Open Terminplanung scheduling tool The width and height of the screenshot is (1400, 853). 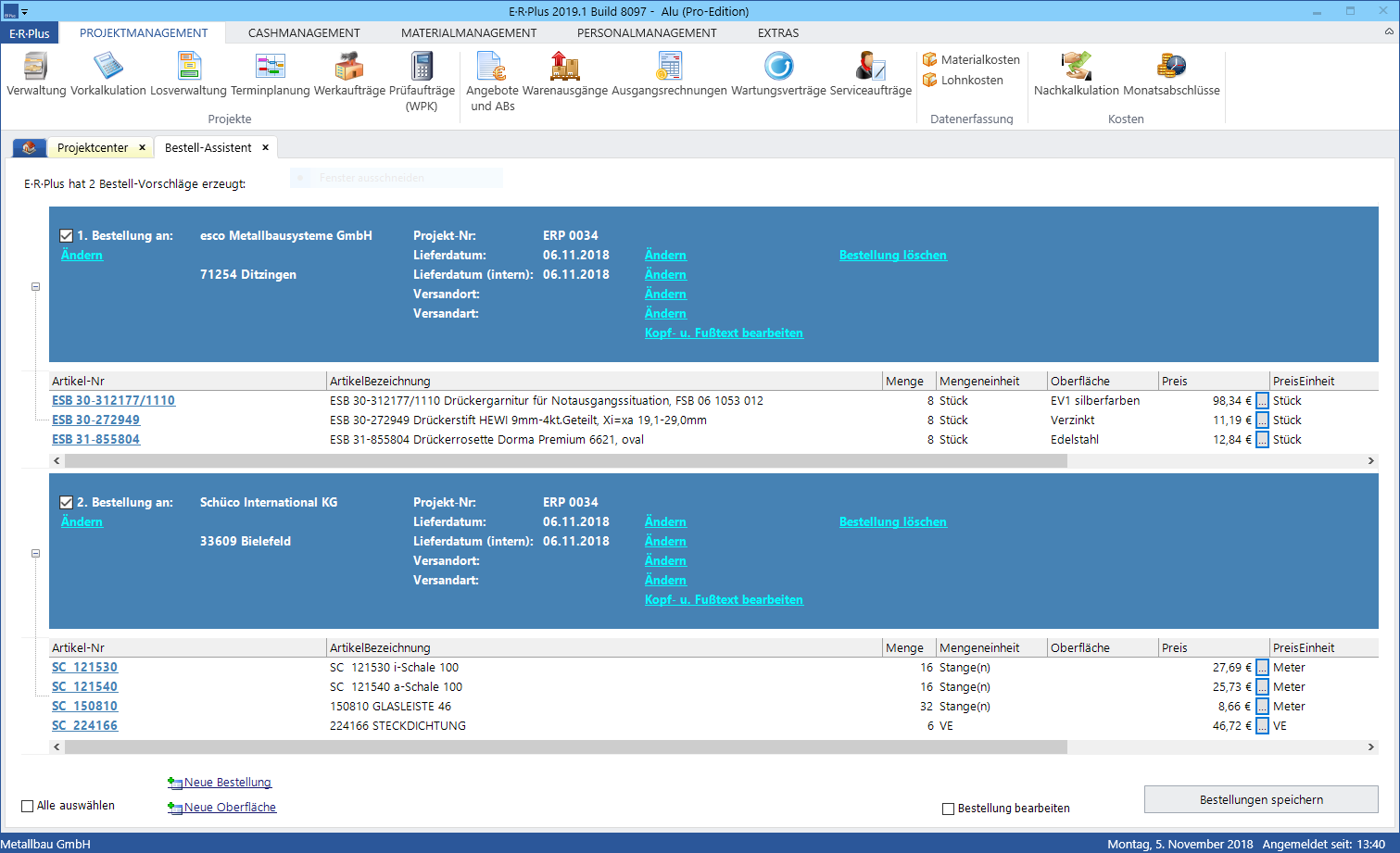pyautogui.click(x=270, y=74)
